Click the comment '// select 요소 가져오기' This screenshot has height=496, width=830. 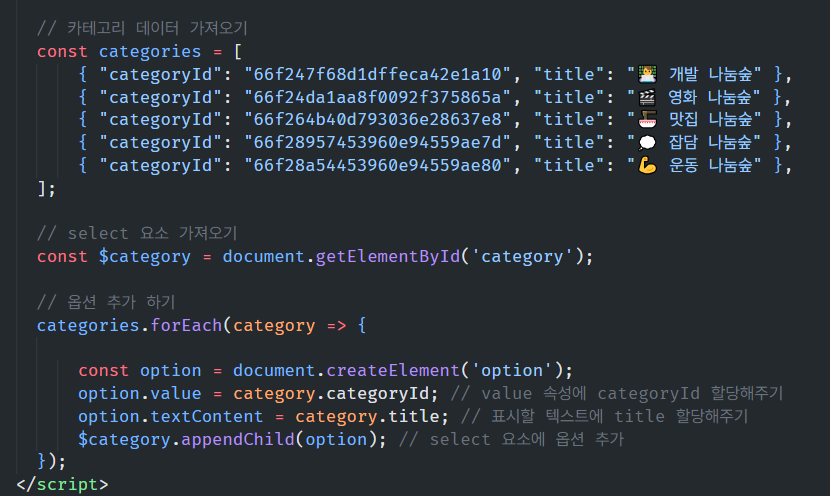(137, 233)
